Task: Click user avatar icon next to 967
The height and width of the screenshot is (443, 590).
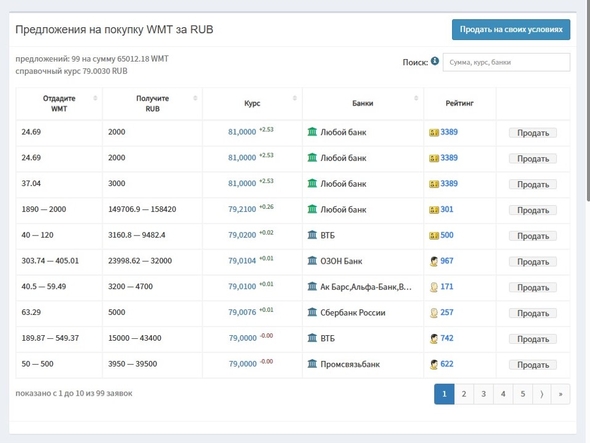Action: pyautogui.click(x=434, y=261)
